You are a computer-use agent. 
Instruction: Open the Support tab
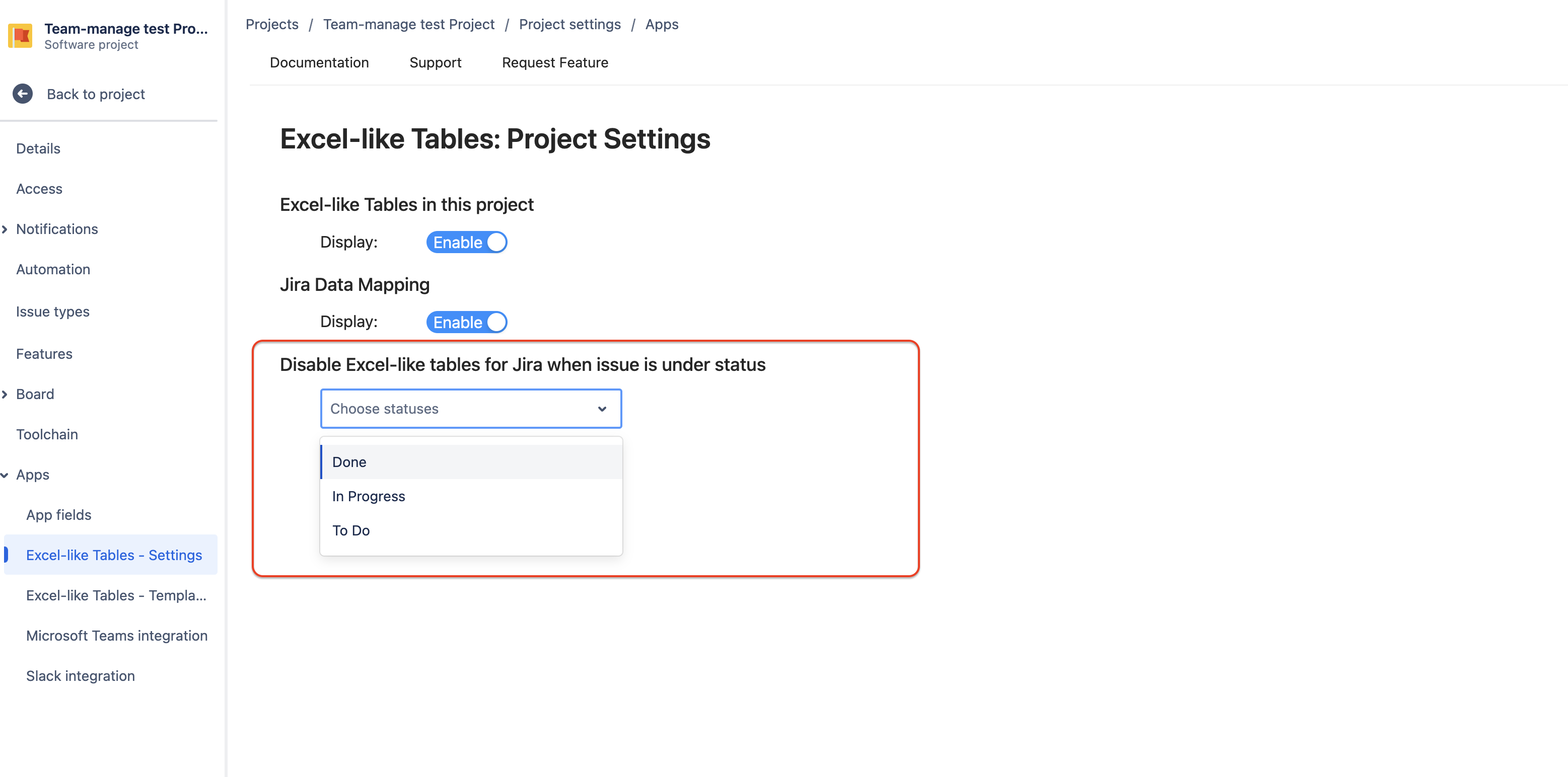[435, 62]
